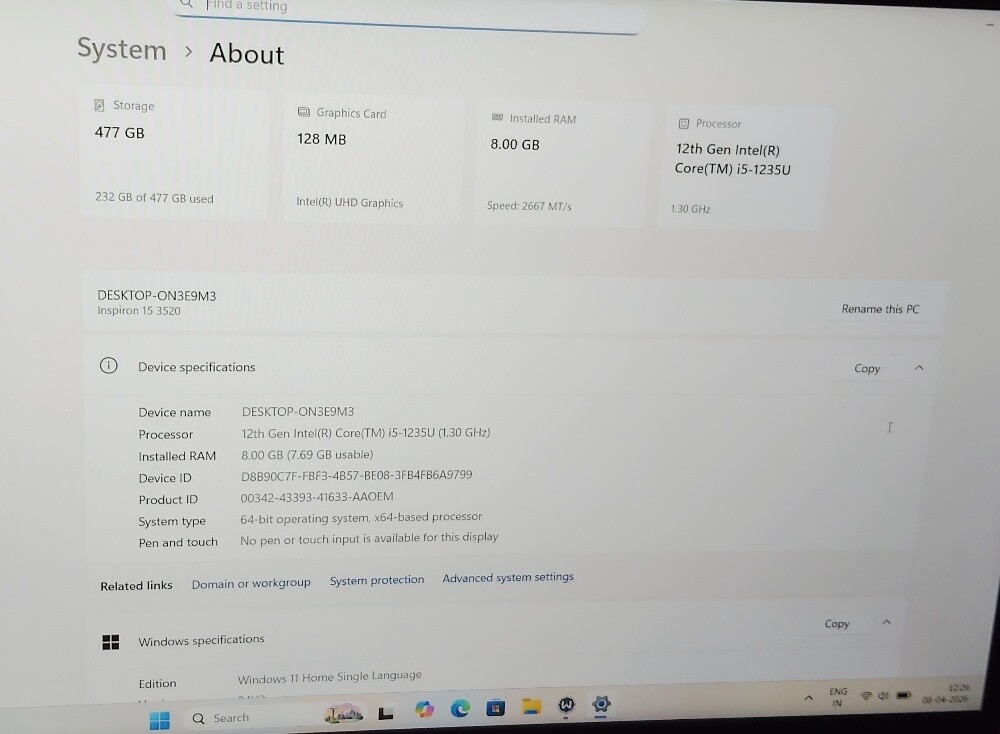Select '64-bit operating system, x64-based processor' text
This screenshot has height=734, width=1000.
point(361,518)
